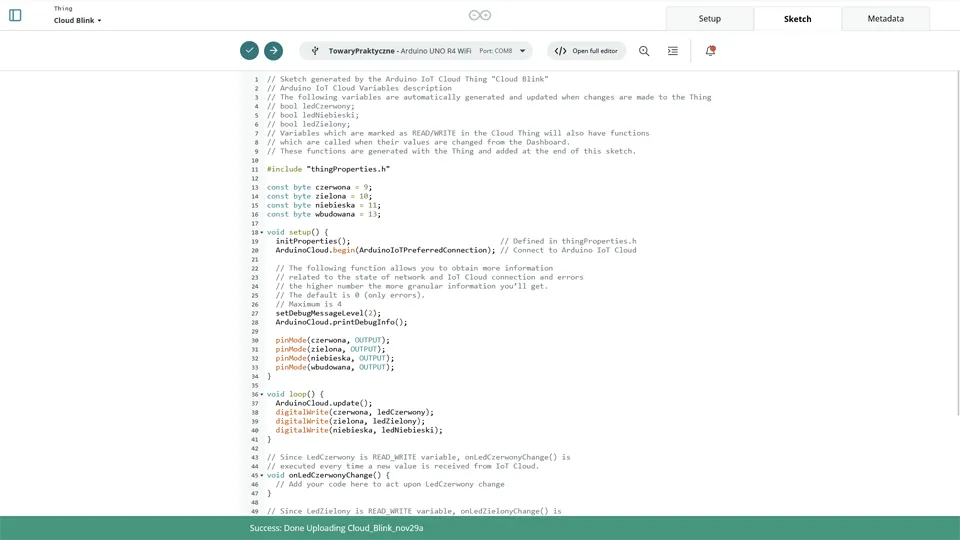This screenshot has width=960, height=540.
Task: Click the ArduinoCloud.printDebugInfo(); line
Action: click(x=341, y=322)
